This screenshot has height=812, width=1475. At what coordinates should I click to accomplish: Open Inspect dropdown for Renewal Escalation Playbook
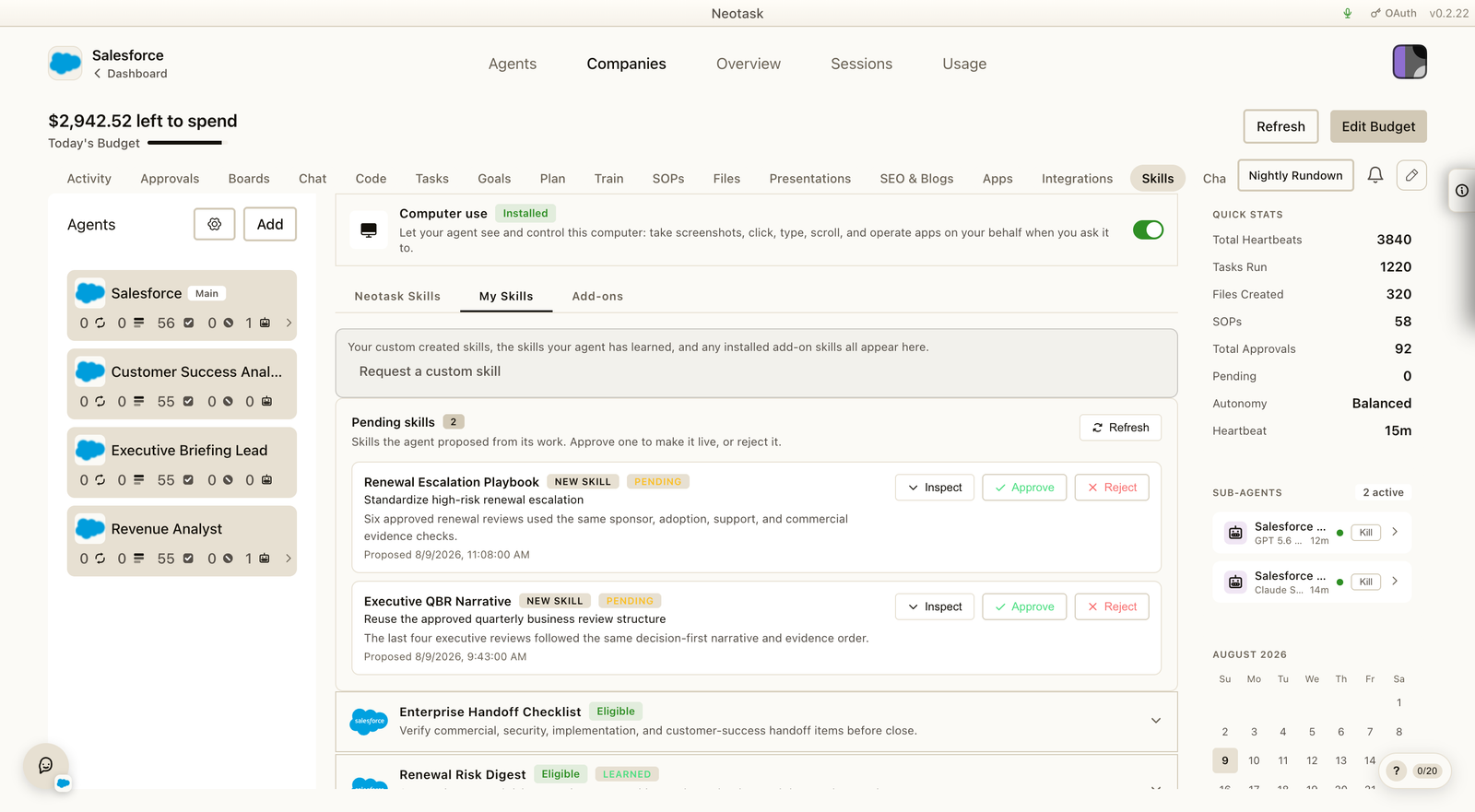click(935, 488)
